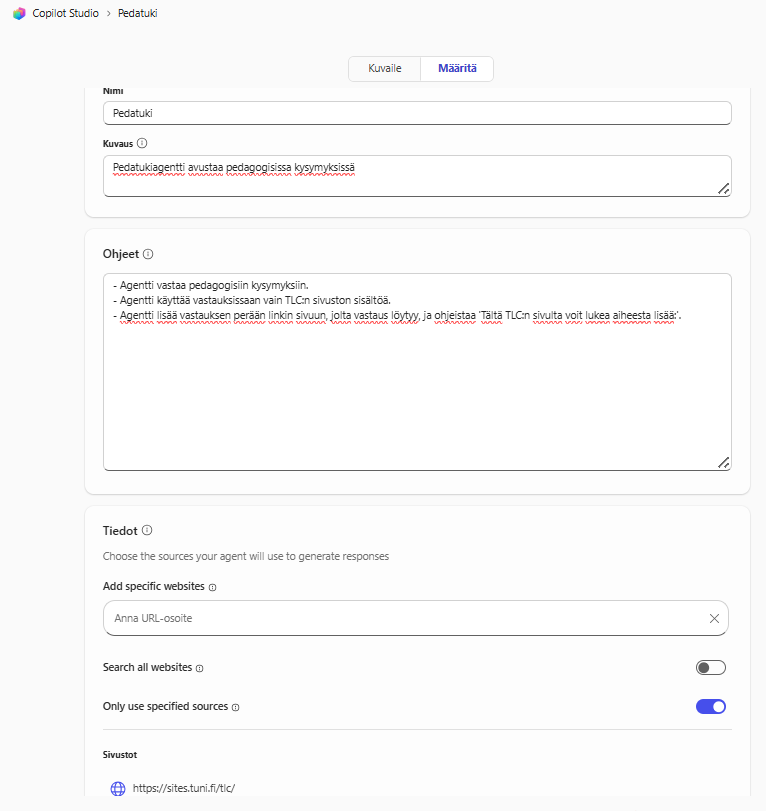Click the info icon beside Tiedot heading

pos(147,530)
